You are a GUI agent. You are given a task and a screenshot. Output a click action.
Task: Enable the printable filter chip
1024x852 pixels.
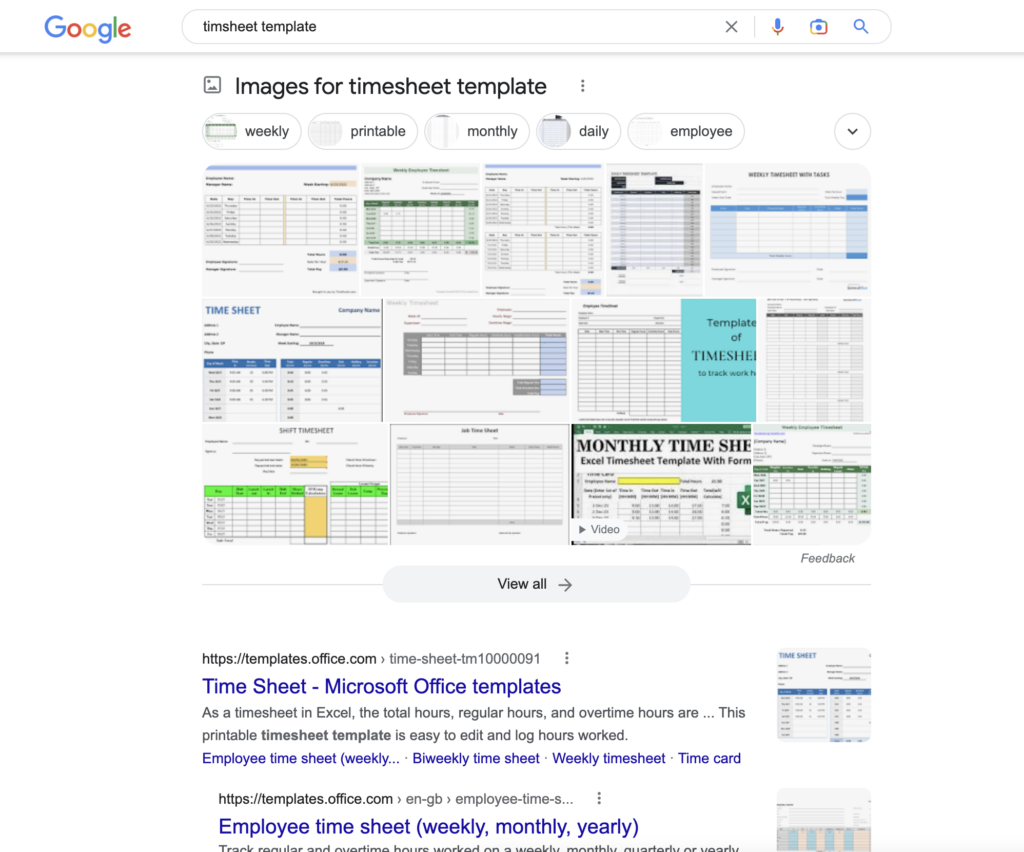point(362,131)
